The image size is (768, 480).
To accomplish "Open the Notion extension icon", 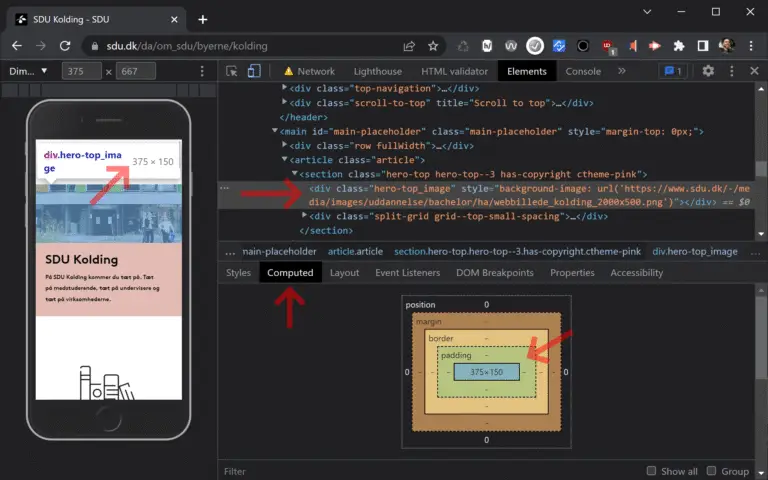I will [487, 46].
